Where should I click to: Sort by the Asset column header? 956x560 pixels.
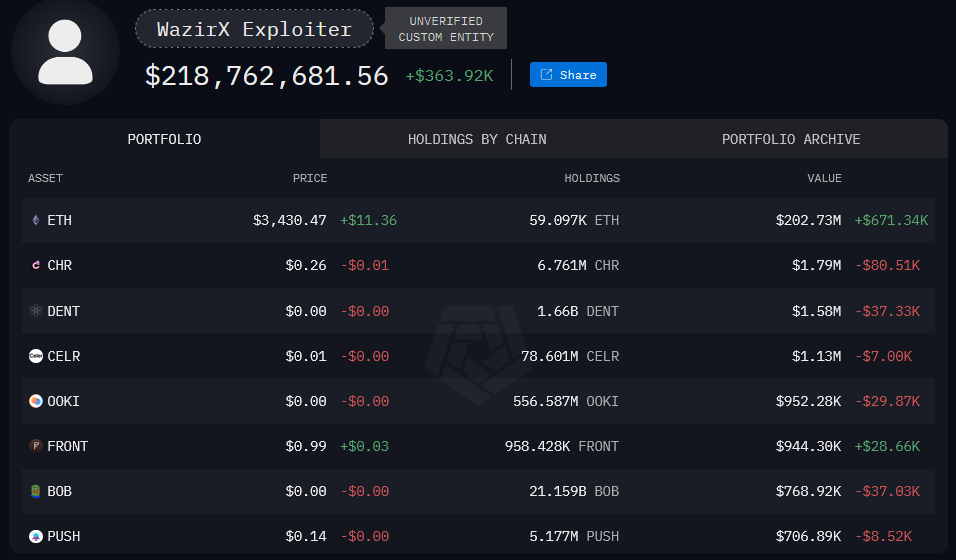(45, 178)
